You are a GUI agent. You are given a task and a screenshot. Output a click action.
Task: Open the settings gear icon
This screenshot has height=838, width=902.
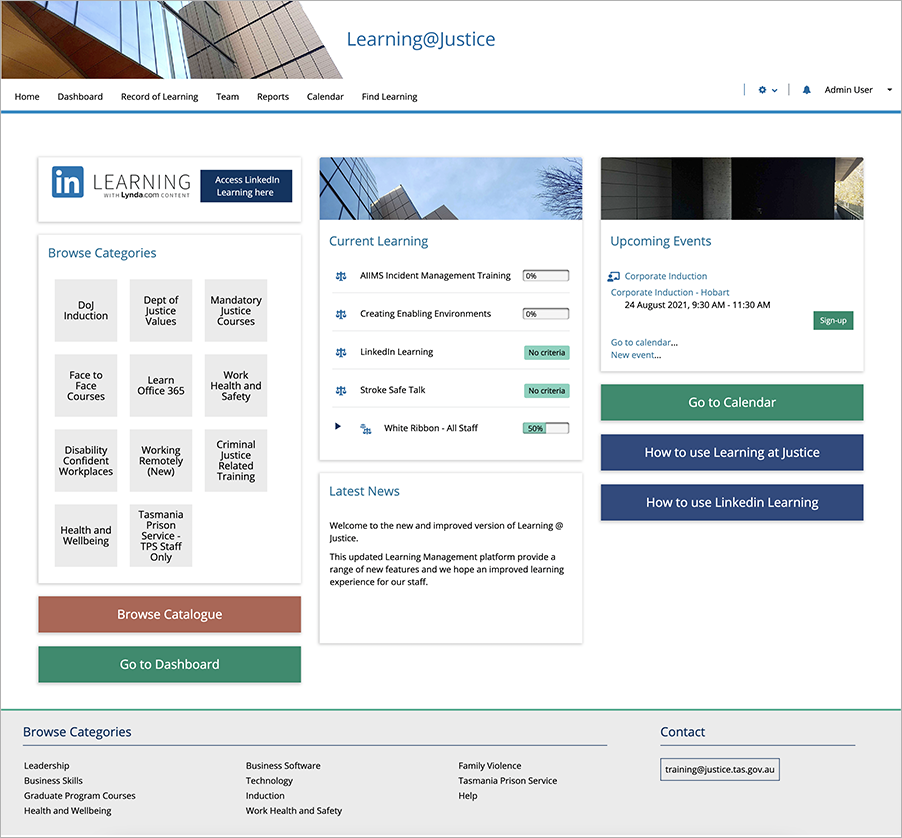tap(762, 90)
